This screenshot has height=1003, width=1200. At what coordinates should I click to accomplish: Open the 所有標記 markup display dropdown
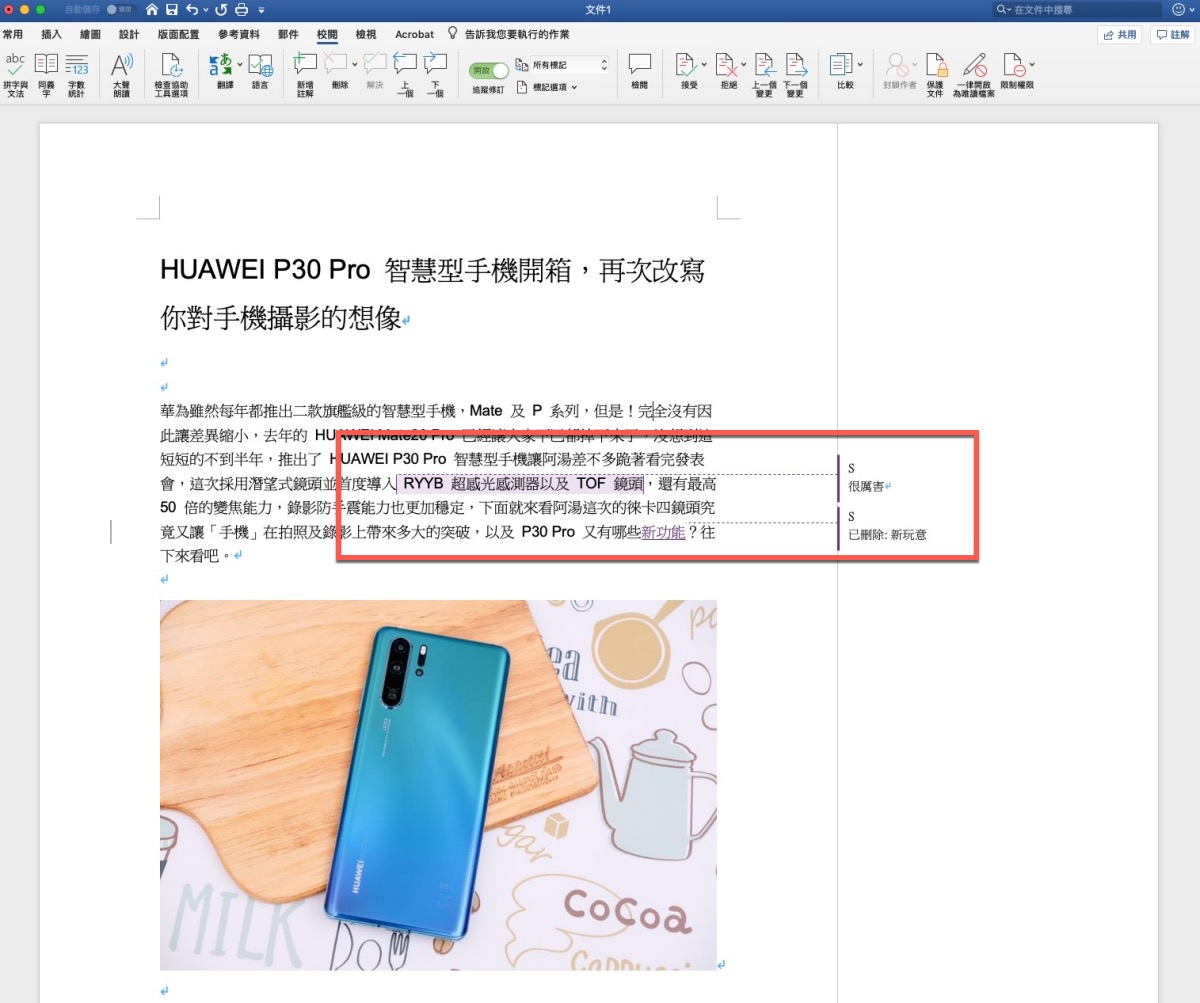(x=569, y=64)
